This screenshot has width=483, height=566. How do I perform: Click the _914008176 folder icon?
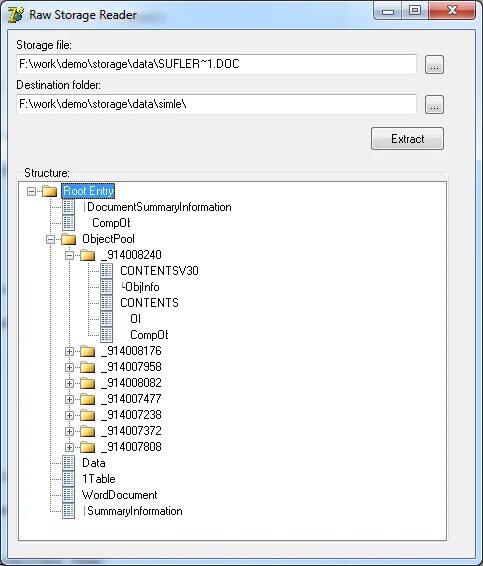coord(87,351)
